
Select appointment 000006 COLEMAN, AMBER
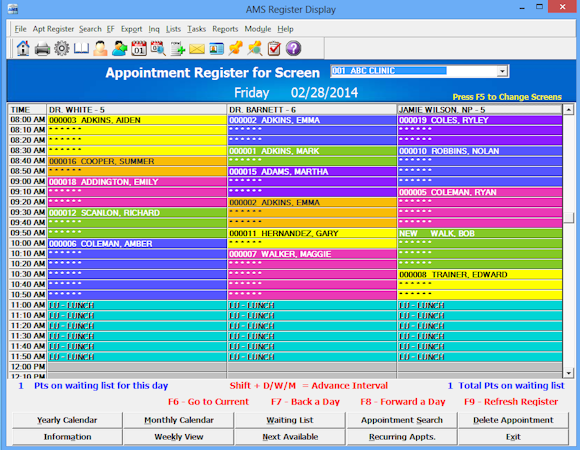[x=137, y=244]
